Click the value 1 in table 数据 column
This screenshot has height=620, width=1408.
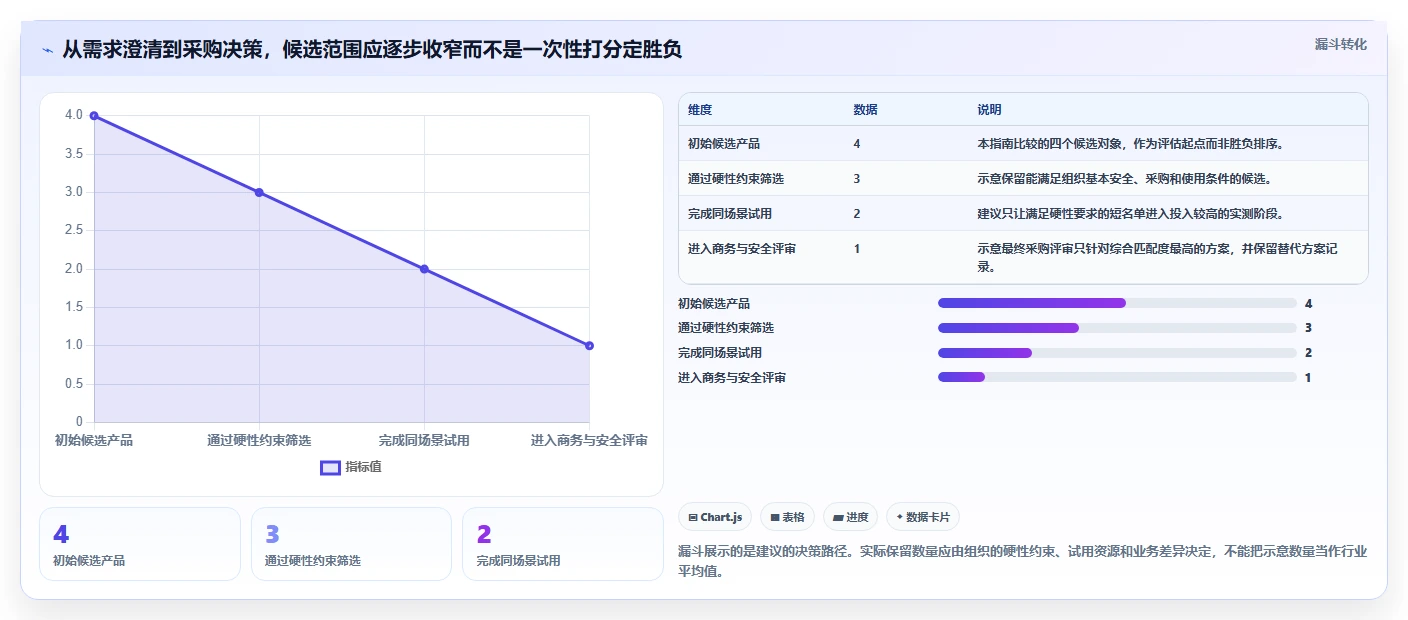857,248
